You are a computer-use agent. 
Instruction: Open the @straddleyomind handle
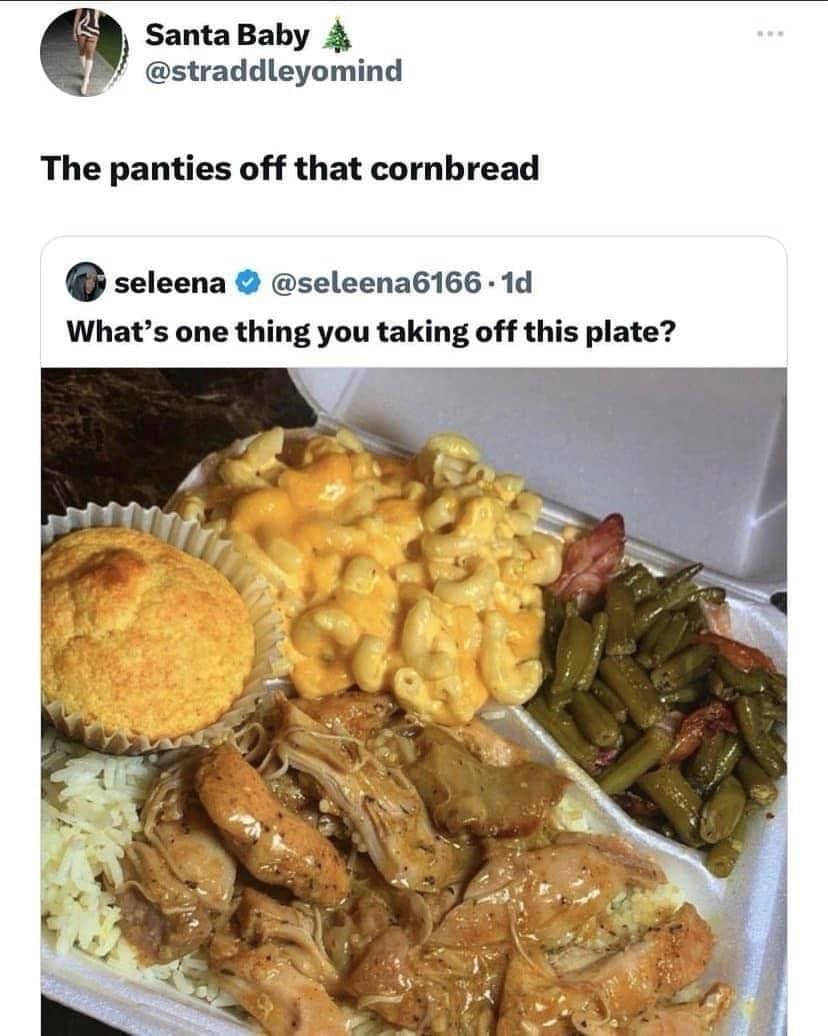point(274,70)
